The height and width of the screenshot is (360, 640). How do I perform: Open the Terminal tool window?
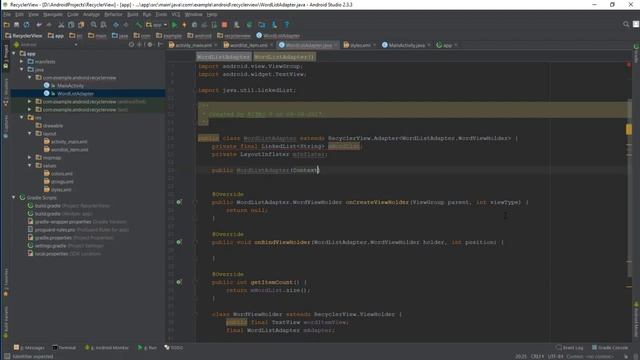(x=64, y=348)
